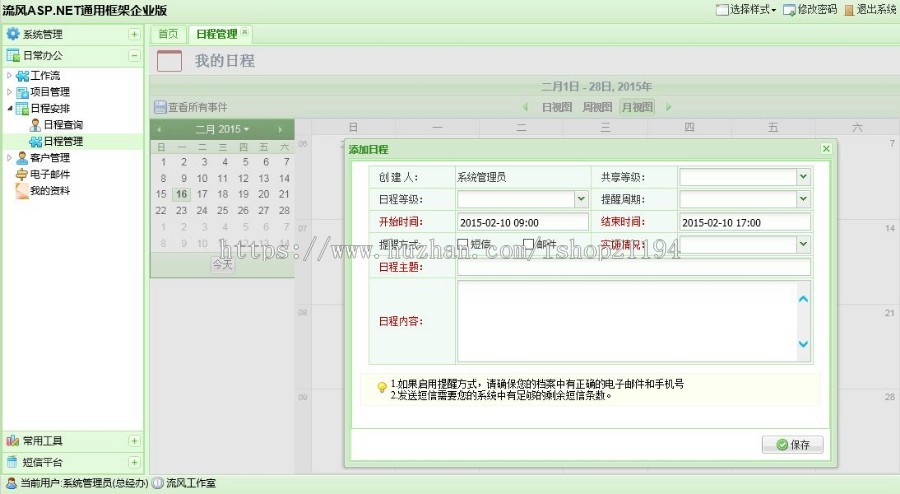Click the 短信平台 icon
This screenshot has width=900, height=494.
point(13,462)
